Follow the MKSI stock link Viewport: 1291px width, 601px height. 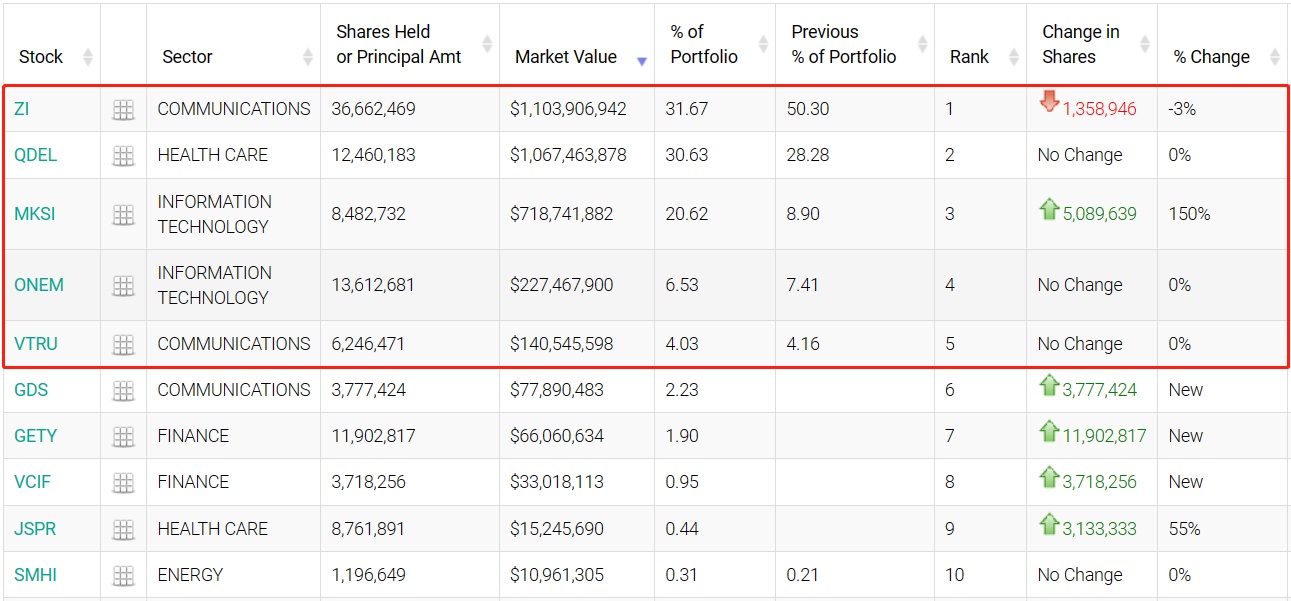tap(35, 214)
